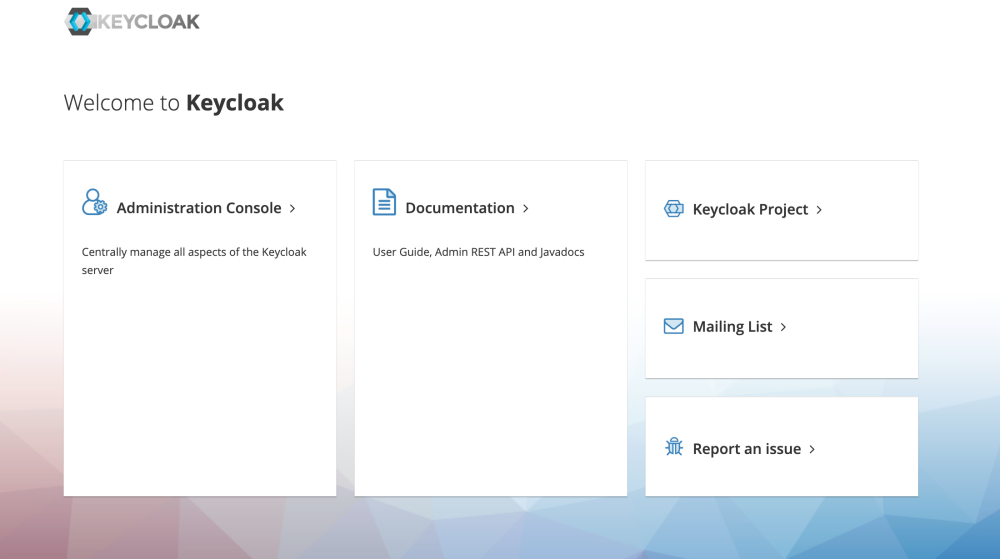This screenshot has width=1000, height=559.
Task: Visit the Keycloak Project link
Action: pos(750,209)
